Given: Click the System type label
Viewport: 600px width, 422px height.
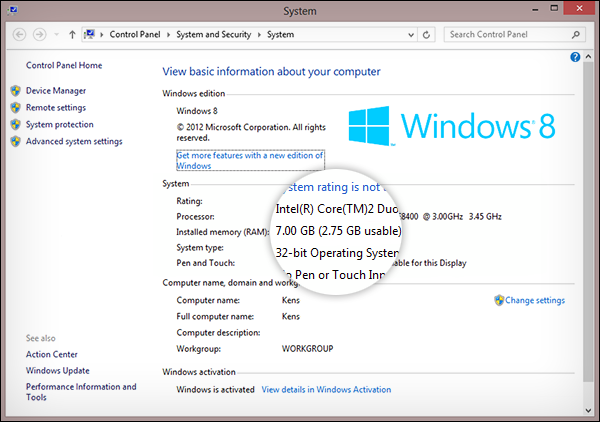Looking at the screenshot, I should (x=200, y=248).
